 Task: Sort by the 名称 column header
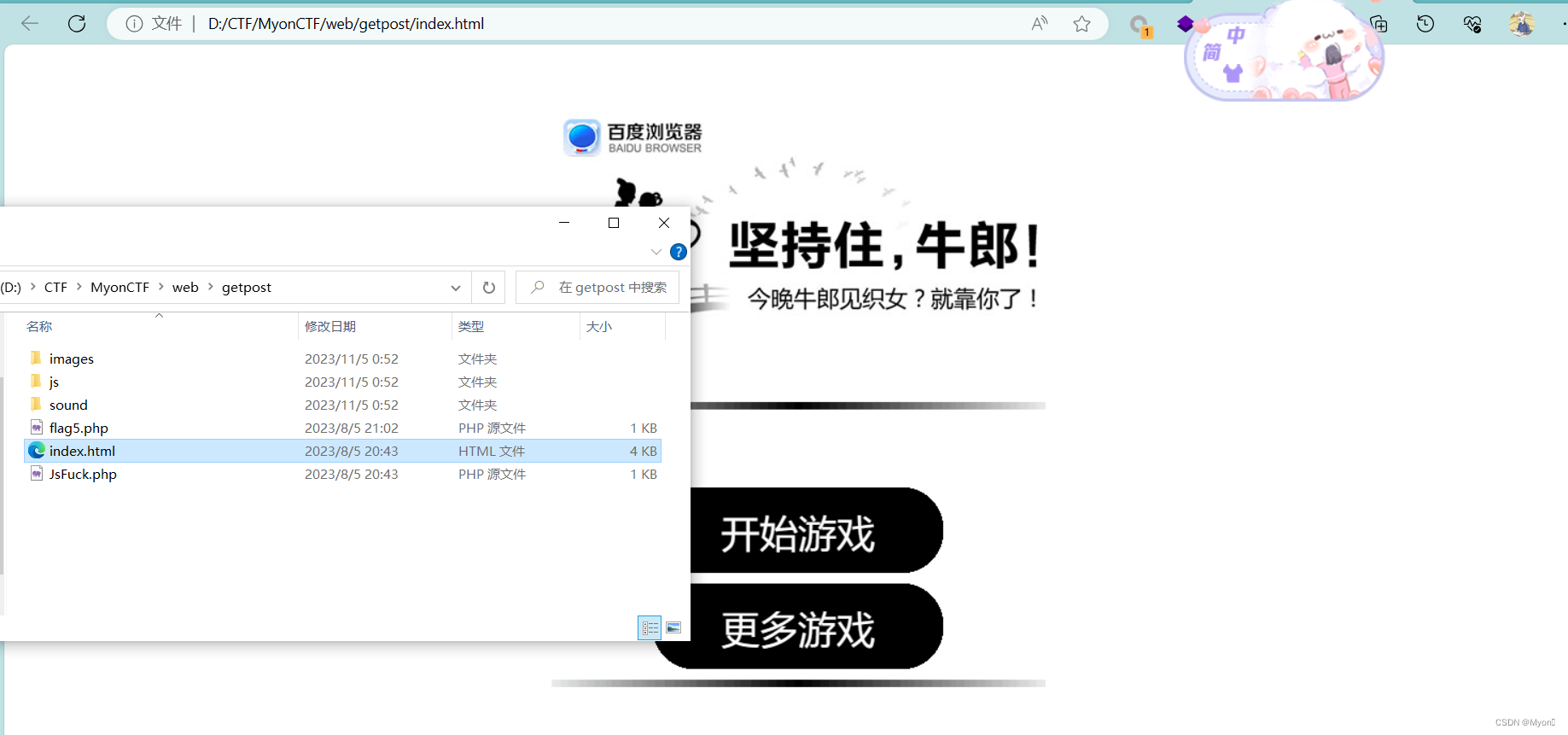(x=39, y=327)
